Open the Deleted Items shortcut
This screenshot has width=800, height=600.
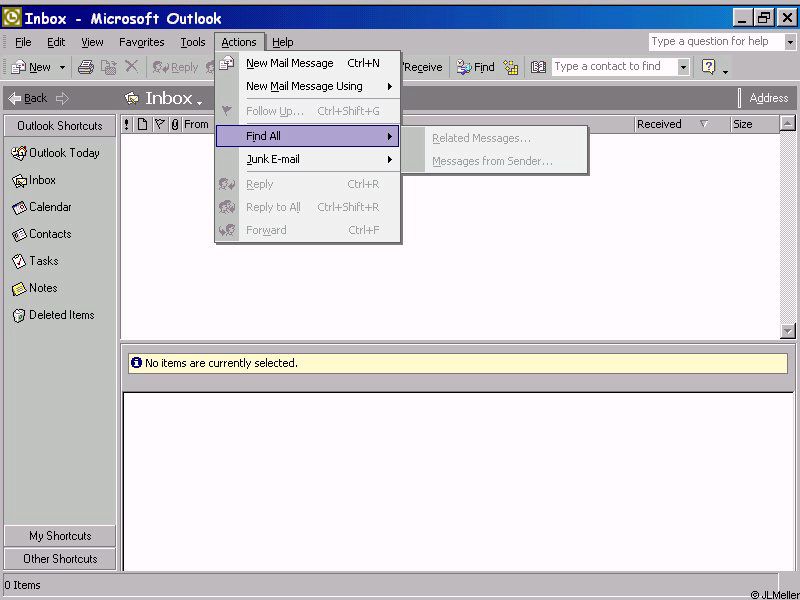[x=53, y=315]
